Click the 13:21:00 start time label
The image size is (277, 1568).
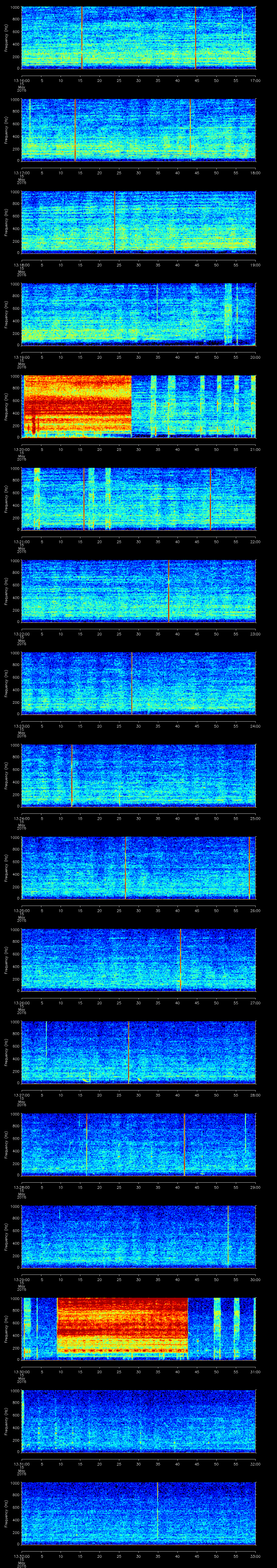21,542
